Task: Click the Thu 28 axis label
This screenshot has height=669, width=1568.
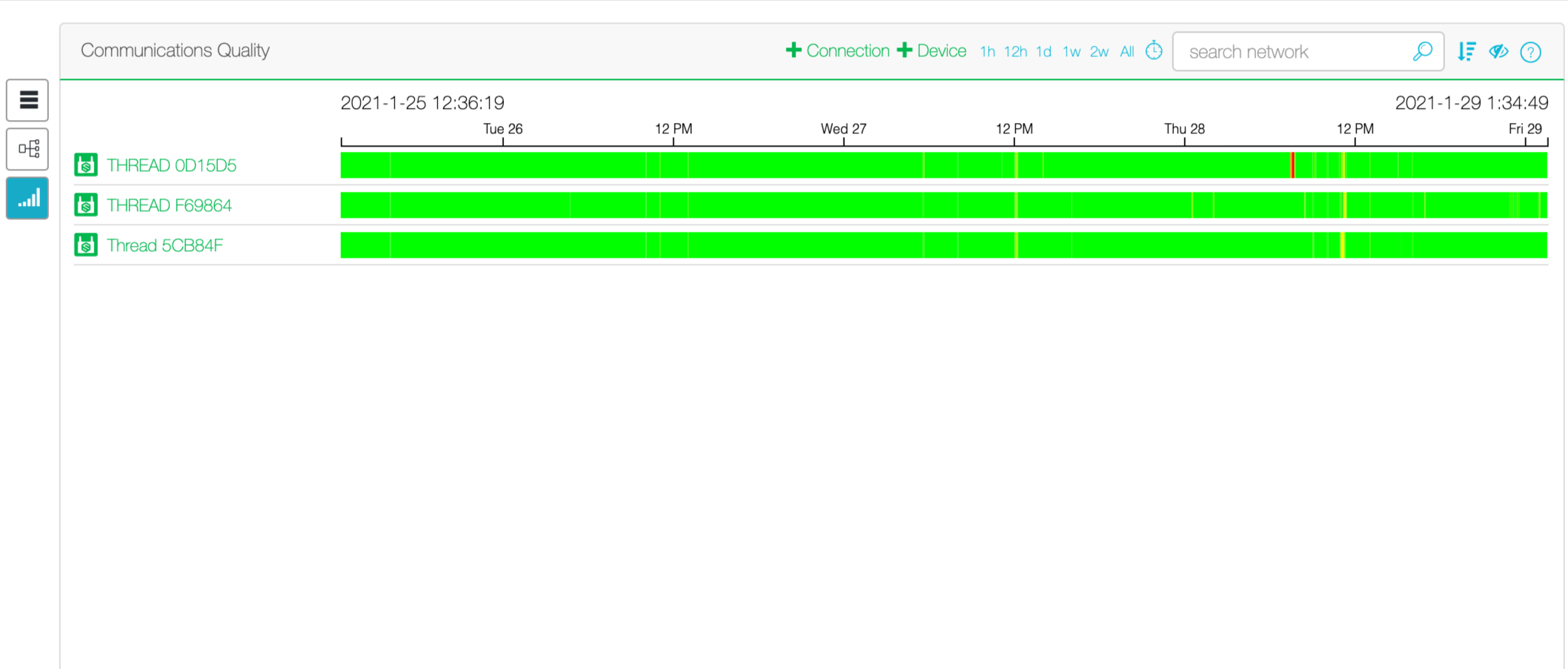Action: (x=1184, y=129)
